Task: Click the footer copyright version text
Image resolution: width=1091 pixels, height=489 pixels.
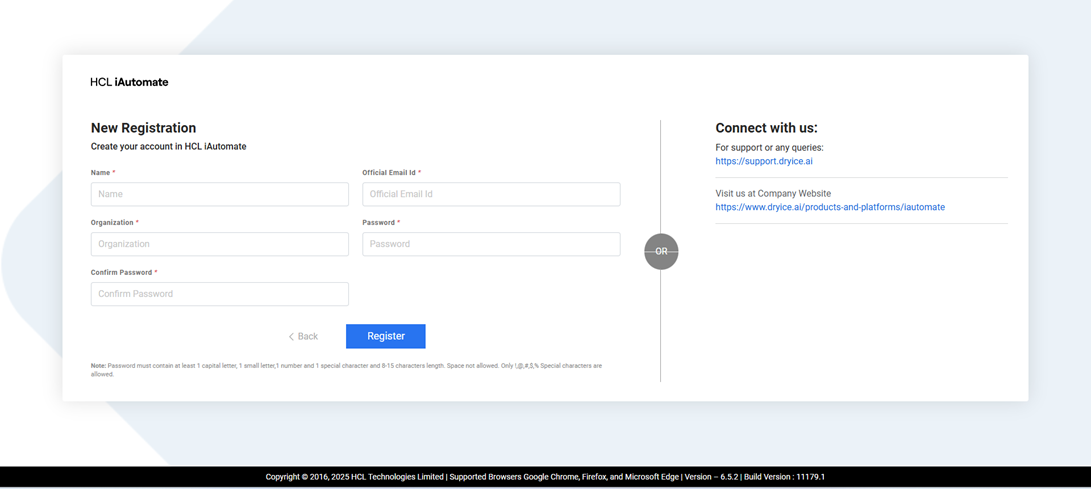Action: [545, 477]
